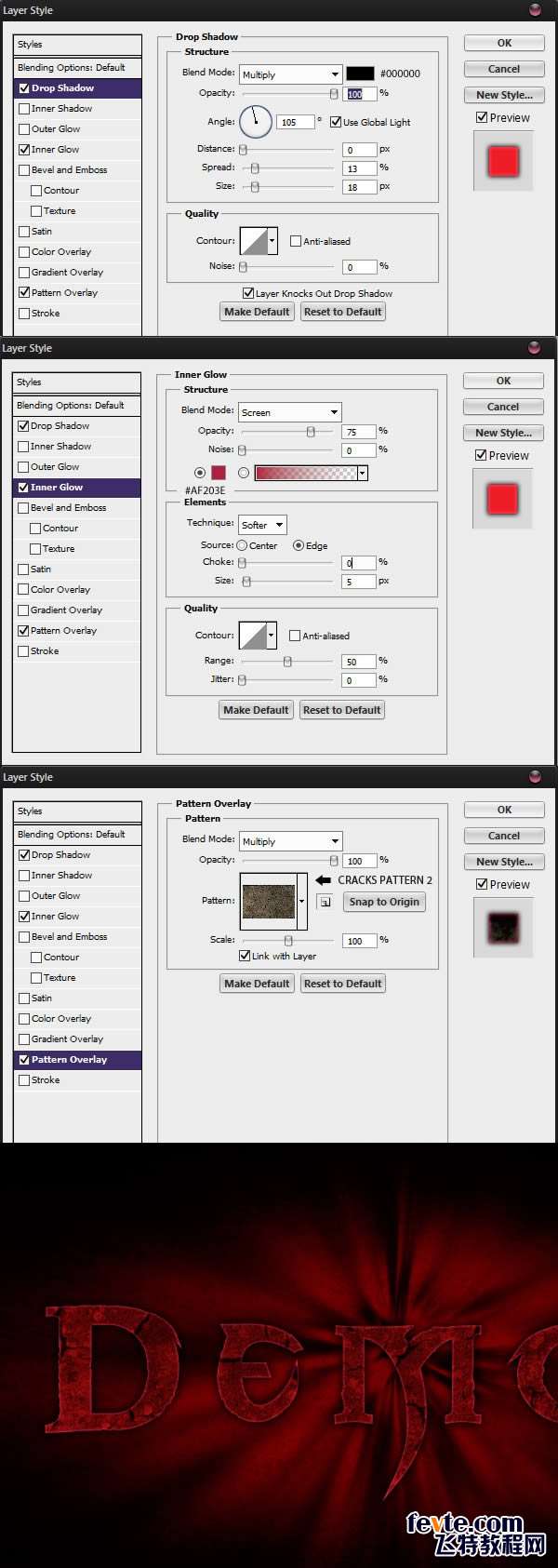
Task: Click the angle dial in Drop Shadow dialog
Action: coord(256,121)
